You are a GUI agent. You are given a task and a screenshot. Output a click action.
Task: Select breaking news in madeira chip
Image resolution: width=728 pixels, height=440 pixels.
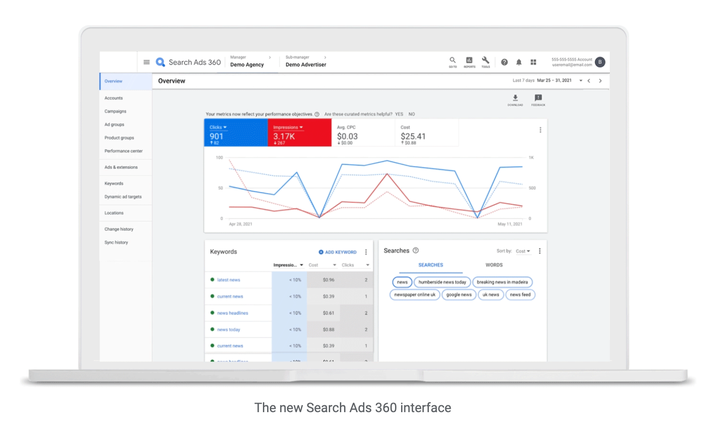tap(502, 282)
